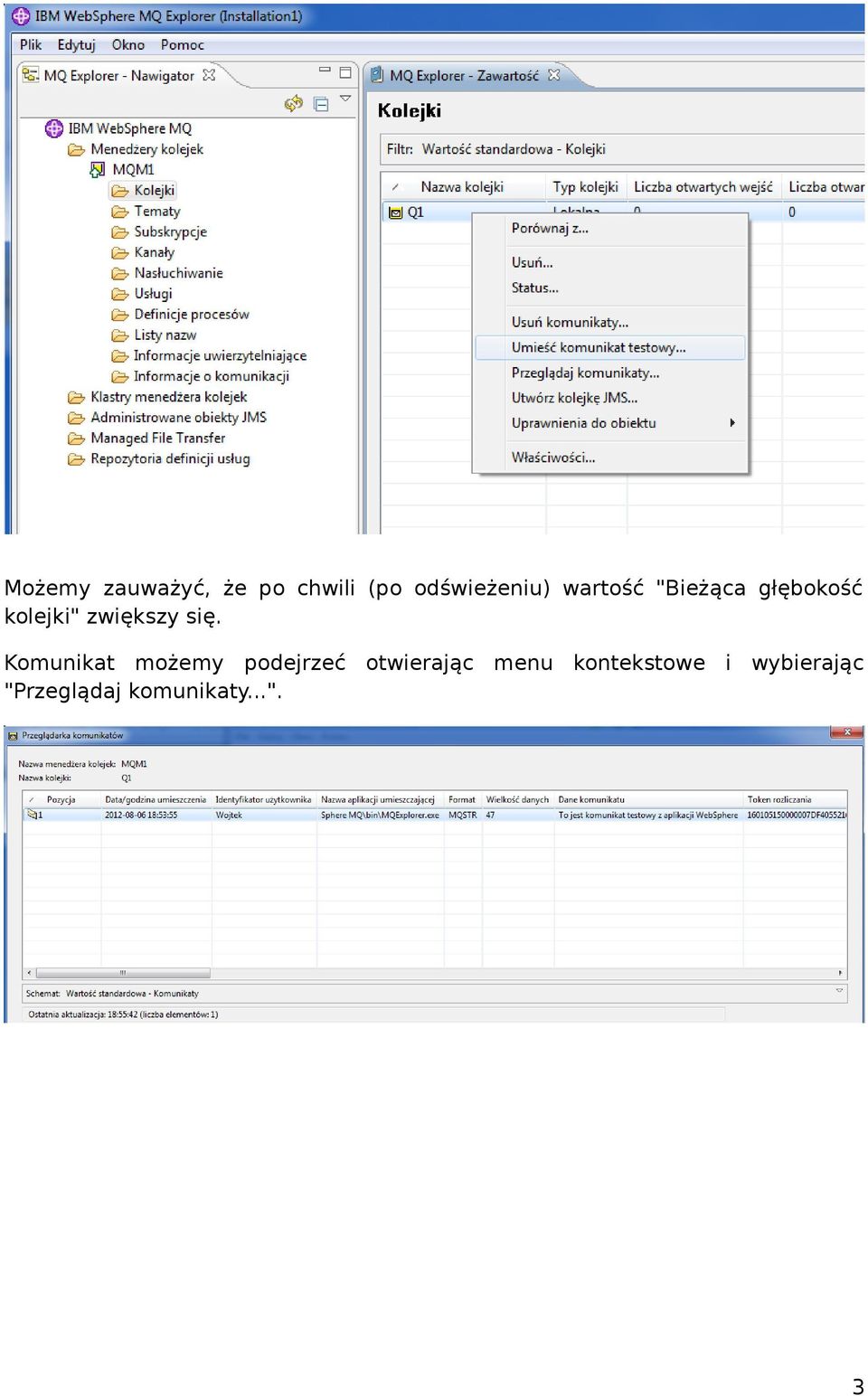
Task: Click the Tematy folder icon
Action: pos(120,212)
